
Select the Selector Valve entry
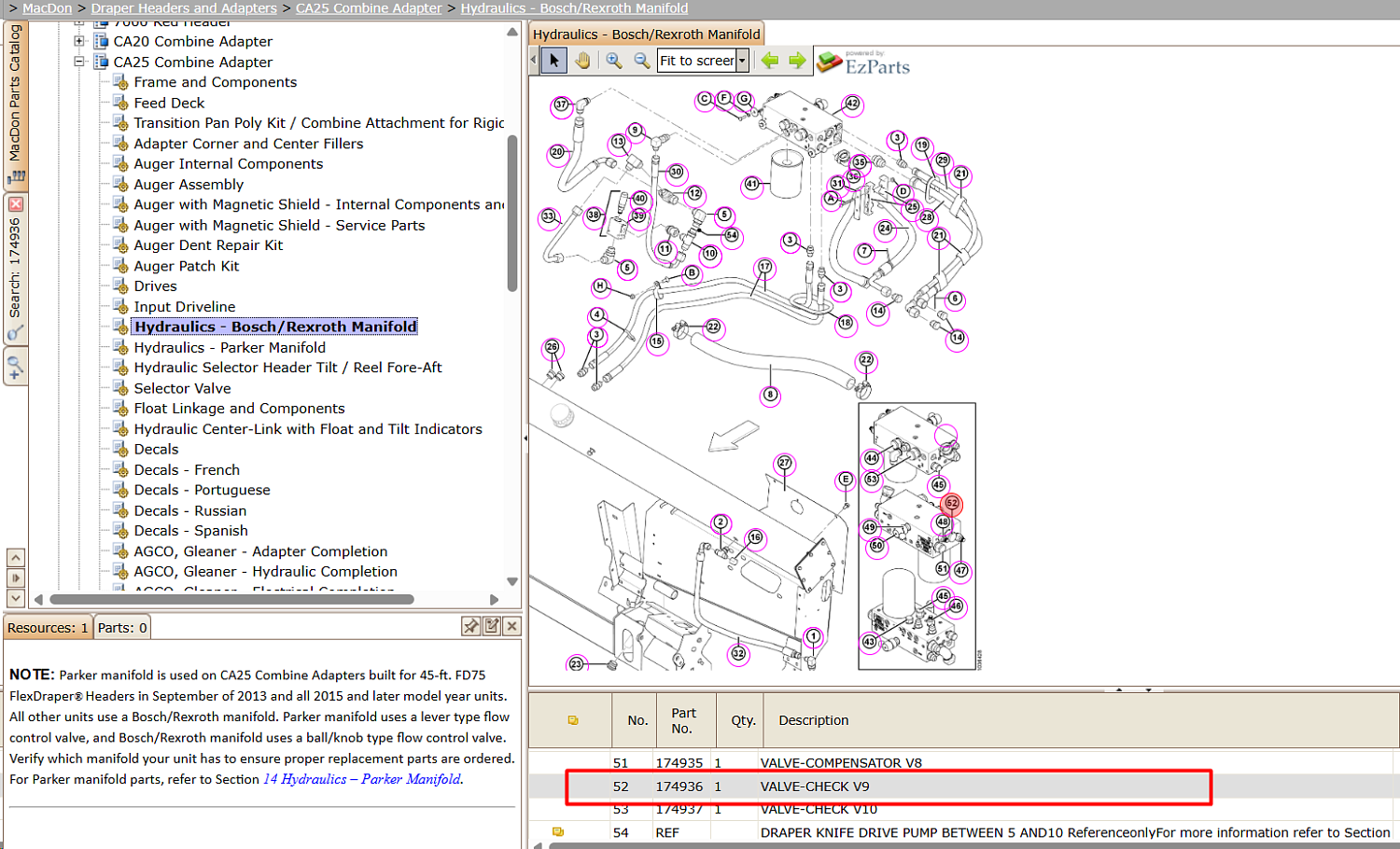coord(182,388)
